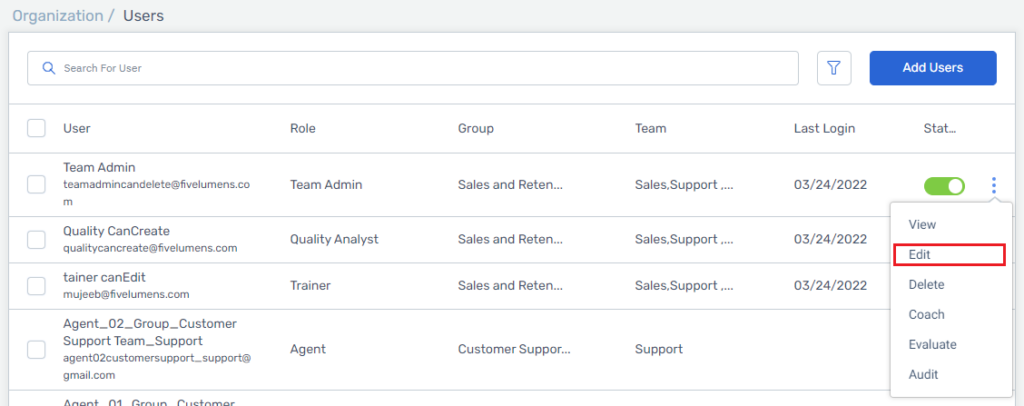Viewport: 1024px width, 406px height.
Task: Check the select-all checkbox in header
Action: point(36,129)
